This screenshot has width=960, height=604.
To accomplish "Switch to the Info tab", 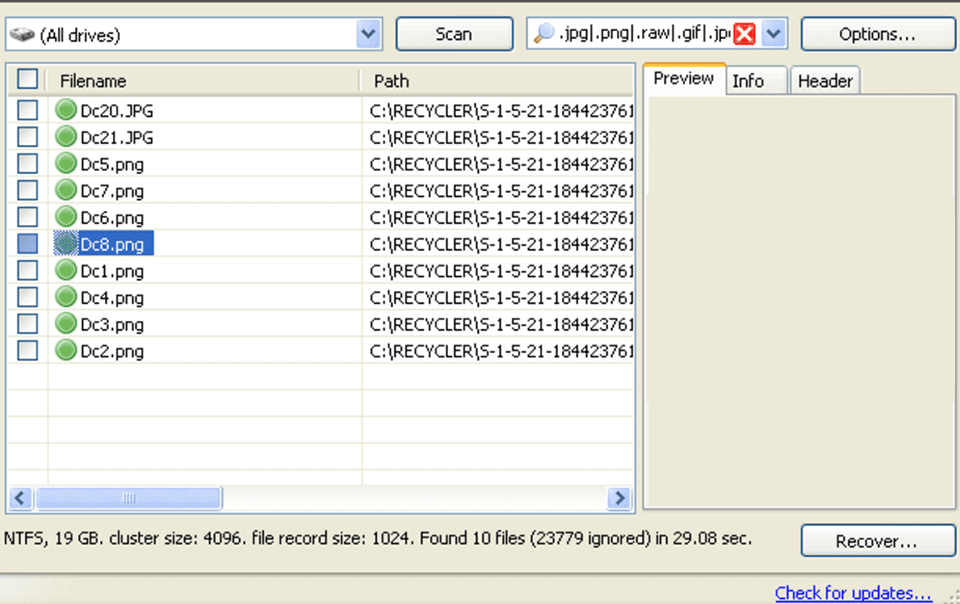I will 755,80.
